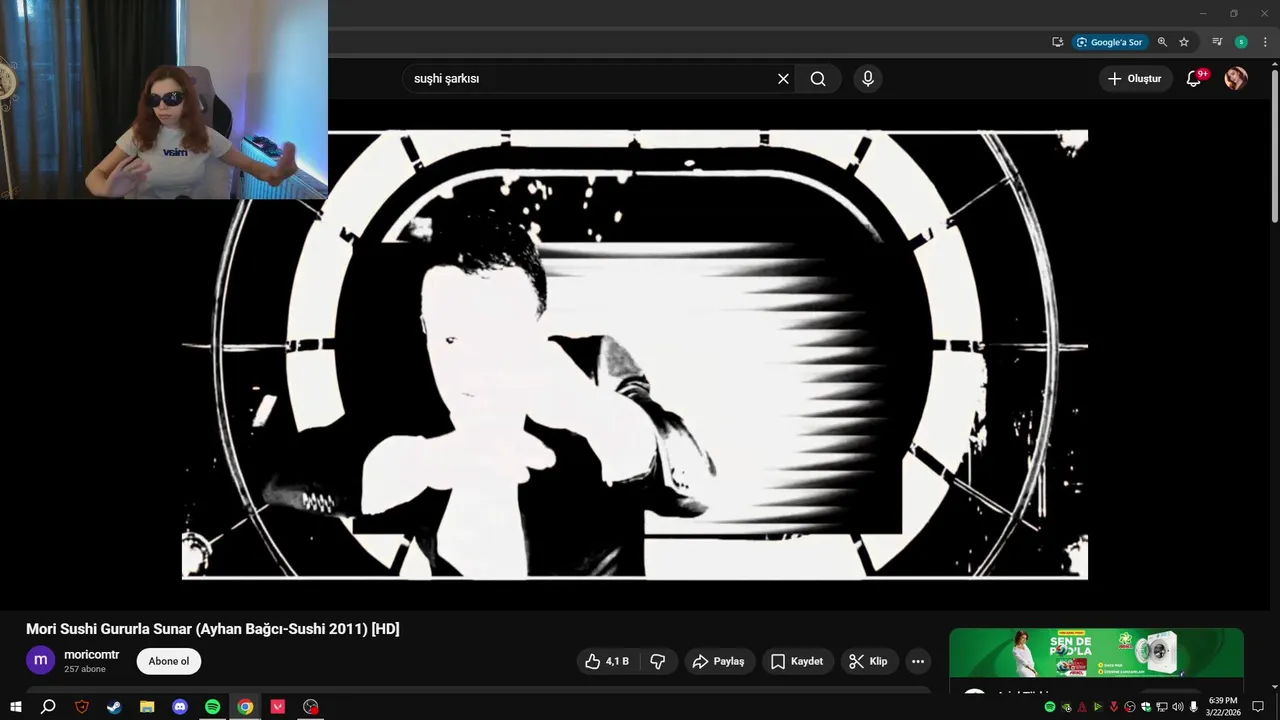Click the video player to pause
1280x720 pixels.
pyautogui.click(x=635, y=354)
